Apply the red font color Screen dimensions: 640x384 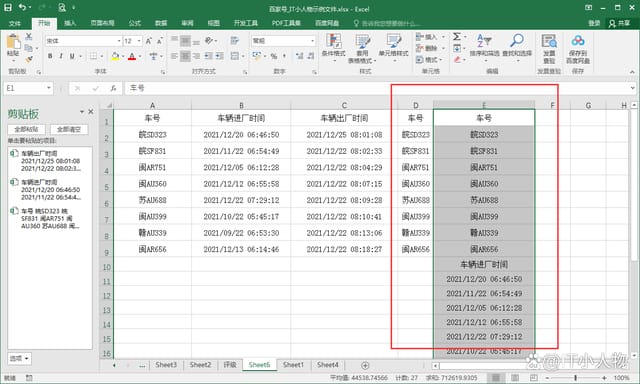click(x=132, y=56)
